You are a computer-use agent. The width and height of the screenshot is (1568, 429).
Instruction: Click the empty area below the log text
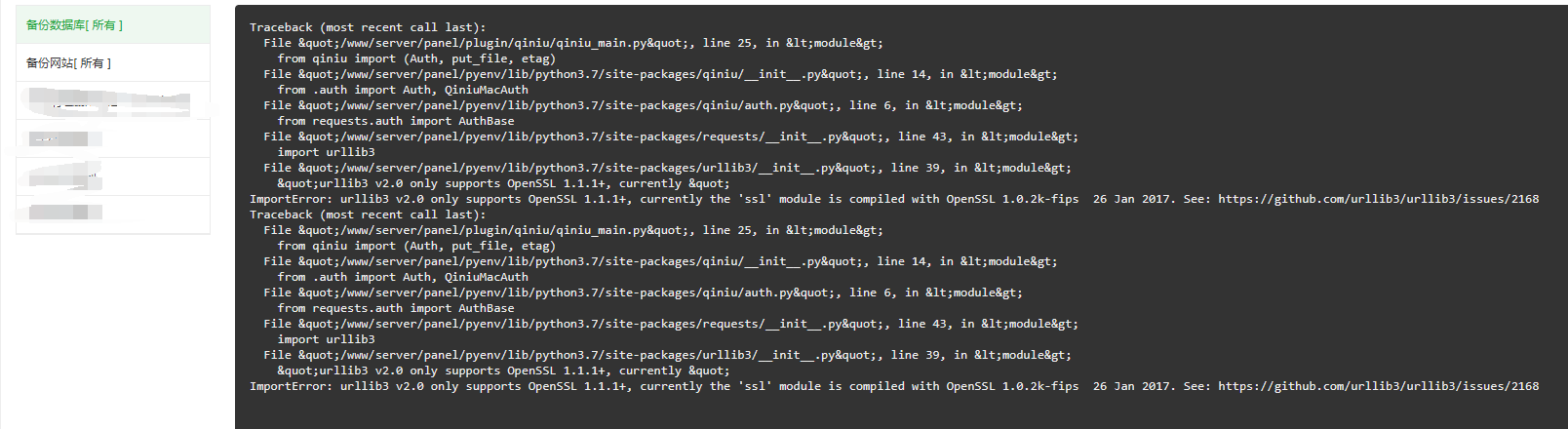coord(901,411)
